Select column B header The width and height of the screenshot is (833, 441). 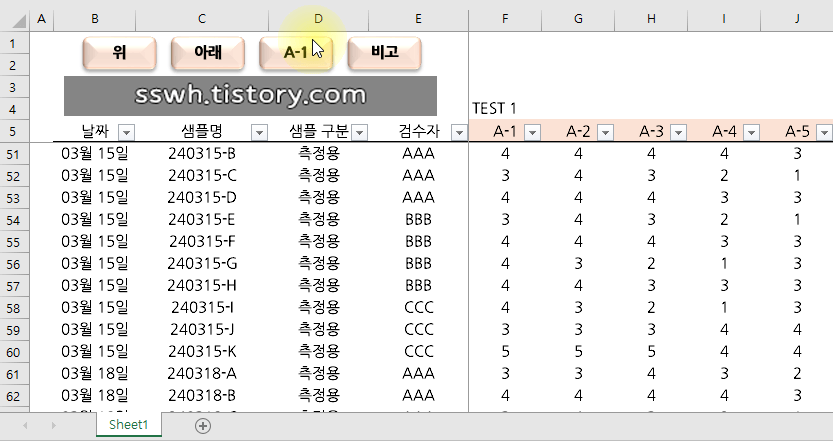click(95, 20)
